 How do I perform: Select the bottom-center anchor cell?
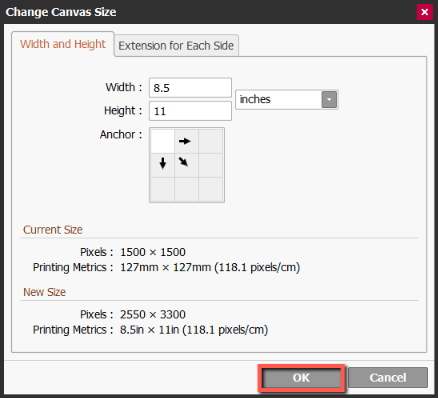pyautogui.click(x=186, y=189)
